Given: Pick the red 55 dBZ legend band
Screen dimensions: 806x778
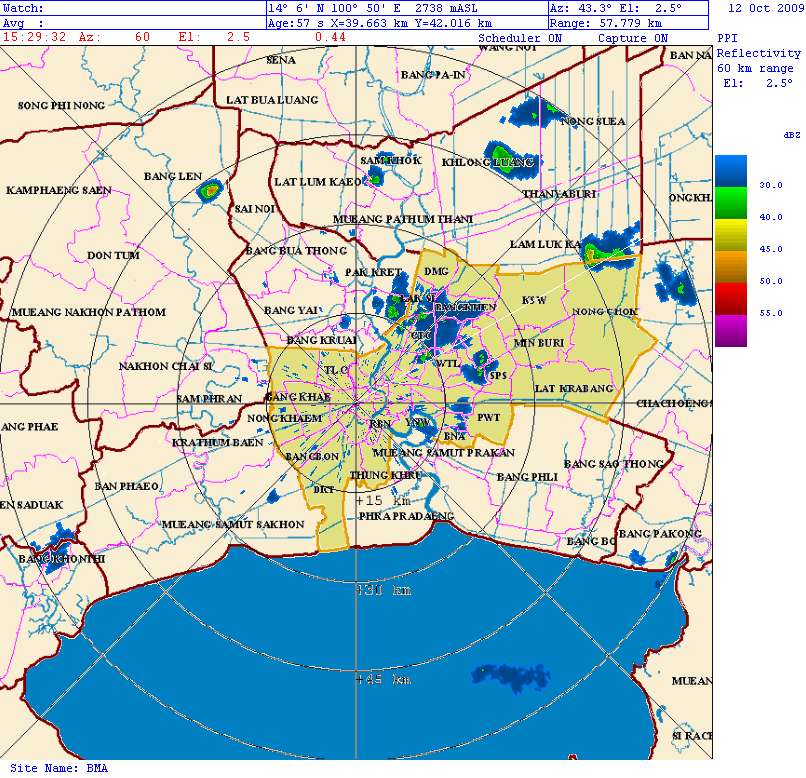Looking at the screenshot, I should [730, 298].
